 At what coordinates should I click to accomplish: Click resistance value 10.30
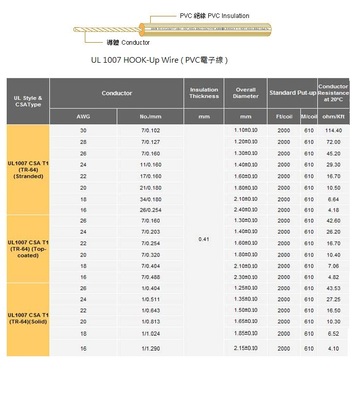pos(333,322)
